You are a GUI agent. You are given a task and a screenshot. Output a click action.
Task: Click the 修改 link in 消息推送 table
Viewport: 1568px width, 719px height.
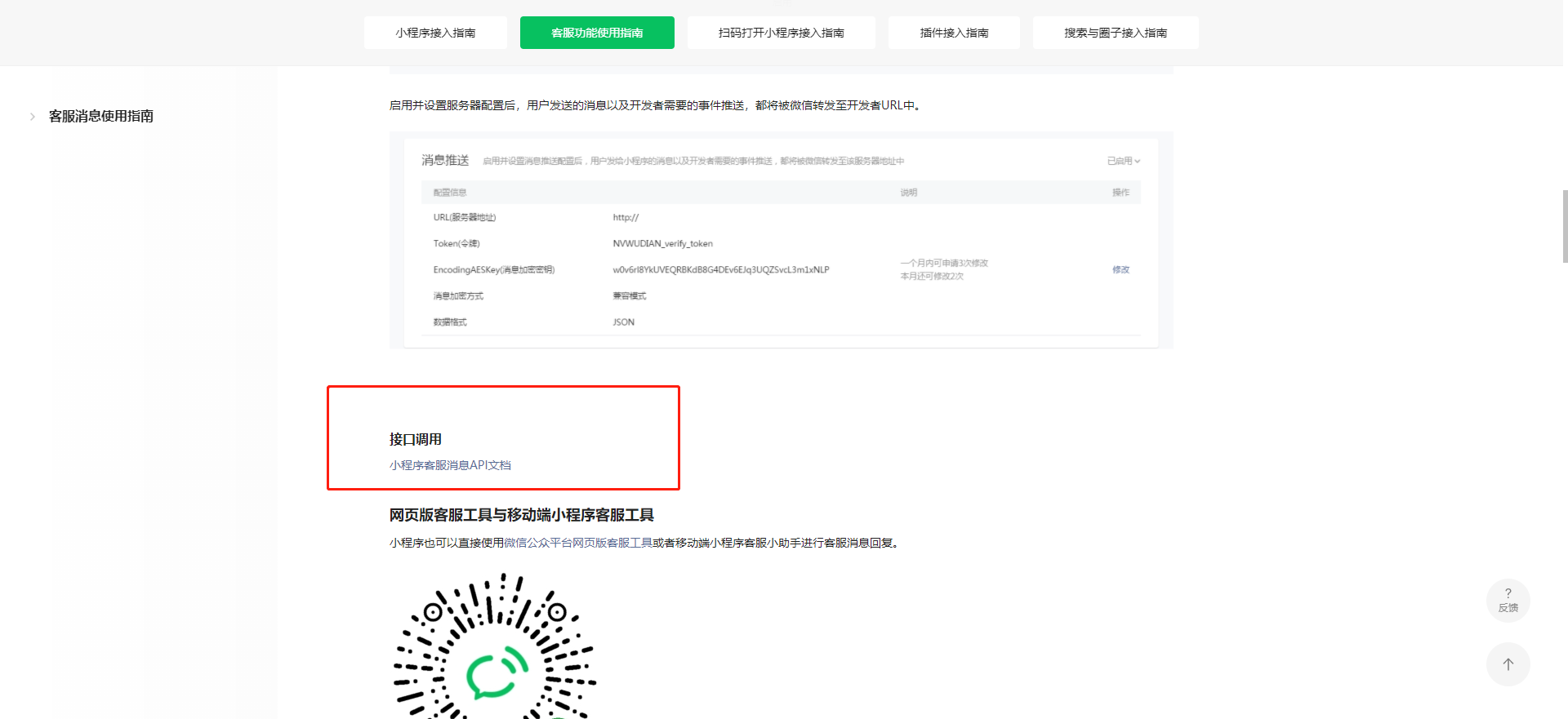[1120, 269]
